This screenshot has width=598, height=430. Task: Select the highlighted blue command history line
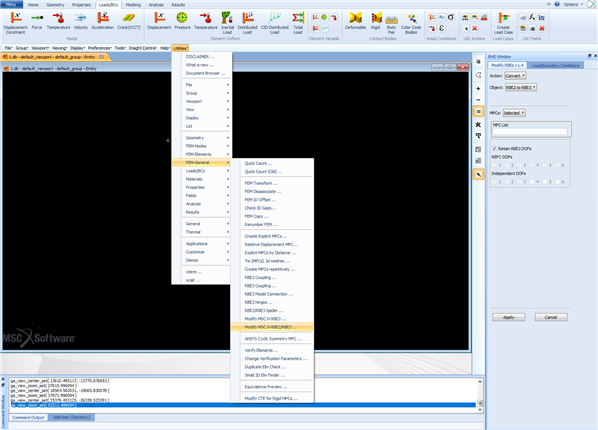tap(243, 405)
